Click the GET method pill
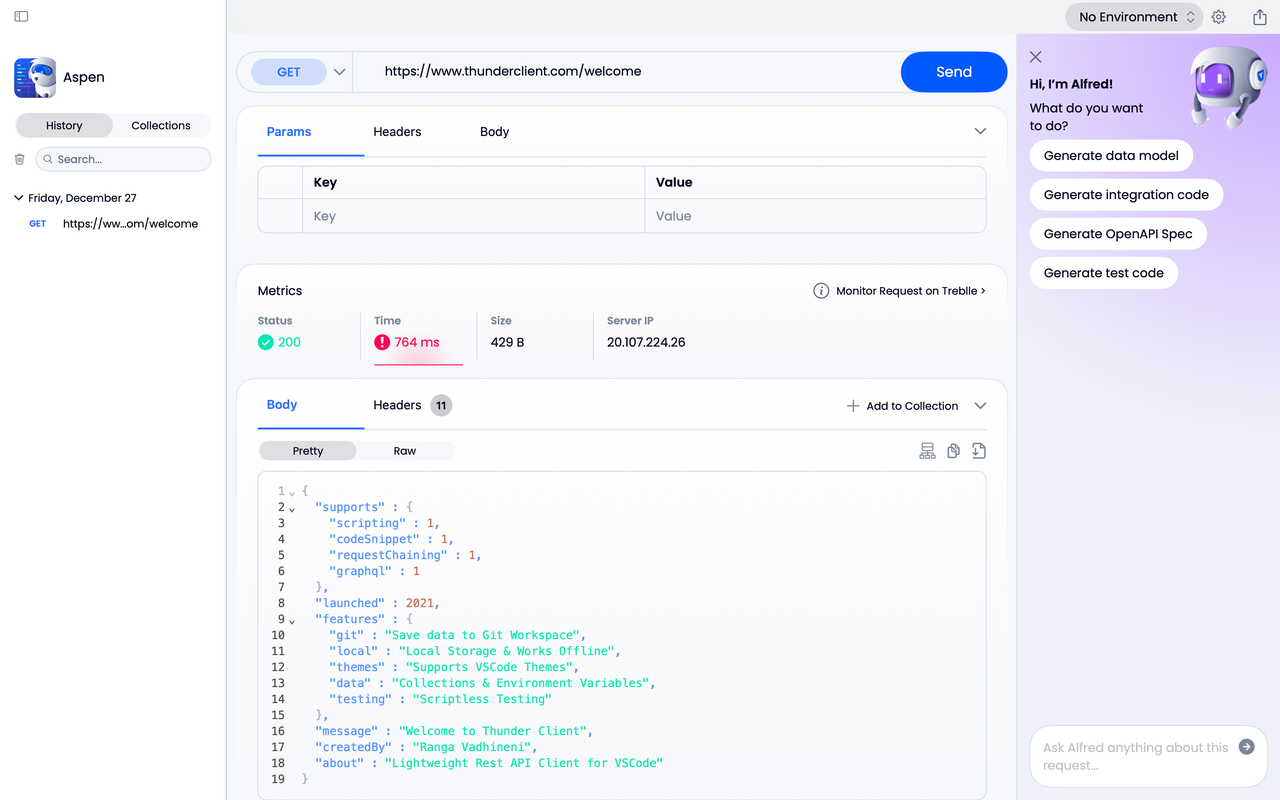Image resolution: width=1280 pixels, height=800 pixels. (289, 72)
